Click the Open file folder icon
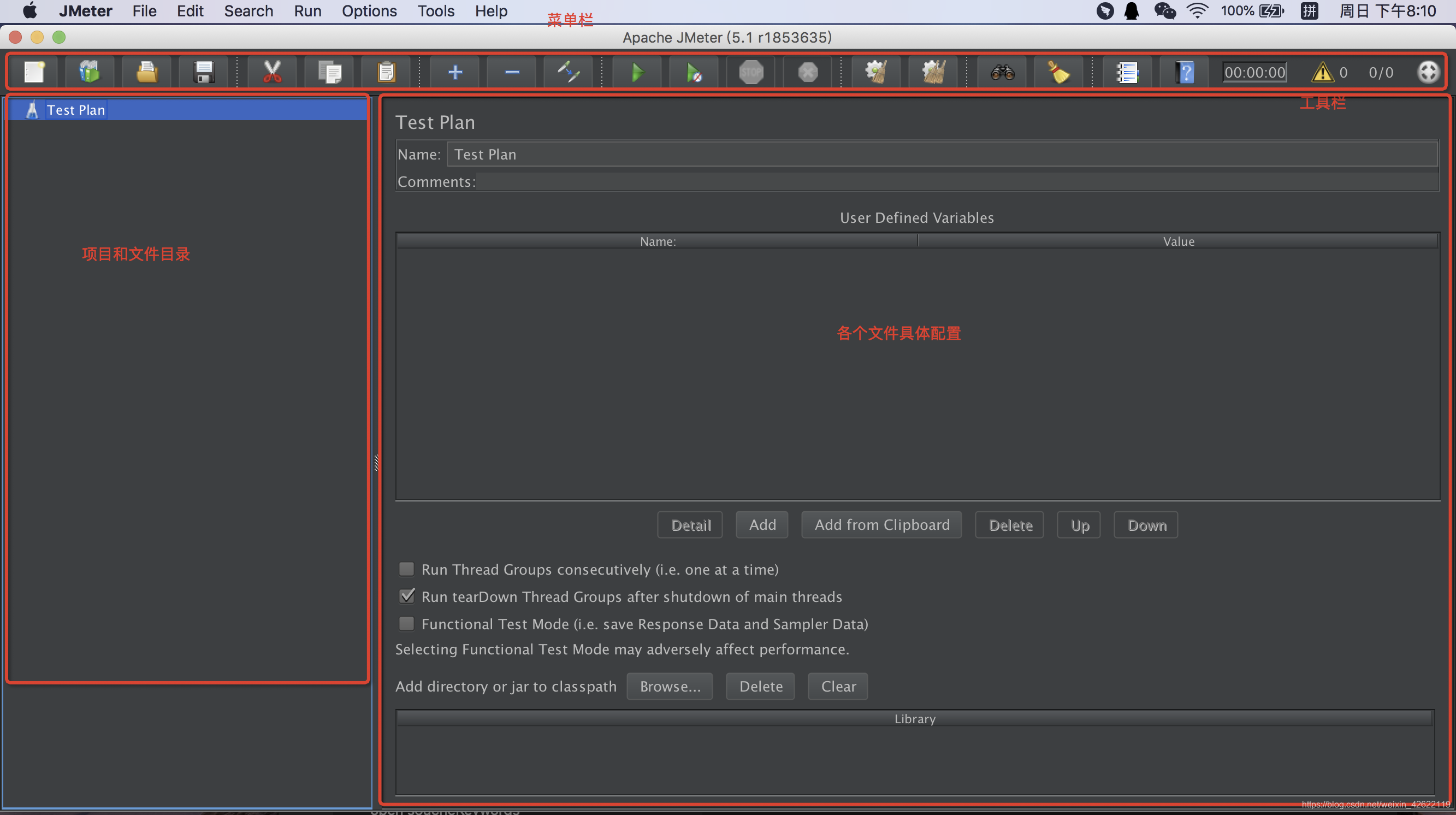Image resolution: width=1456 pixels, height=815 pixels. click(146, 72)
